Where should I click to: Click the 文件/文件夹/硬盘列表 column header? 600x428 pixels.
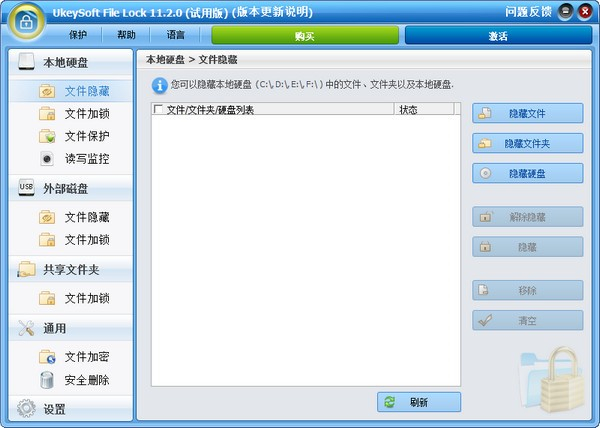pyautogui.click(x=273, y=110)
